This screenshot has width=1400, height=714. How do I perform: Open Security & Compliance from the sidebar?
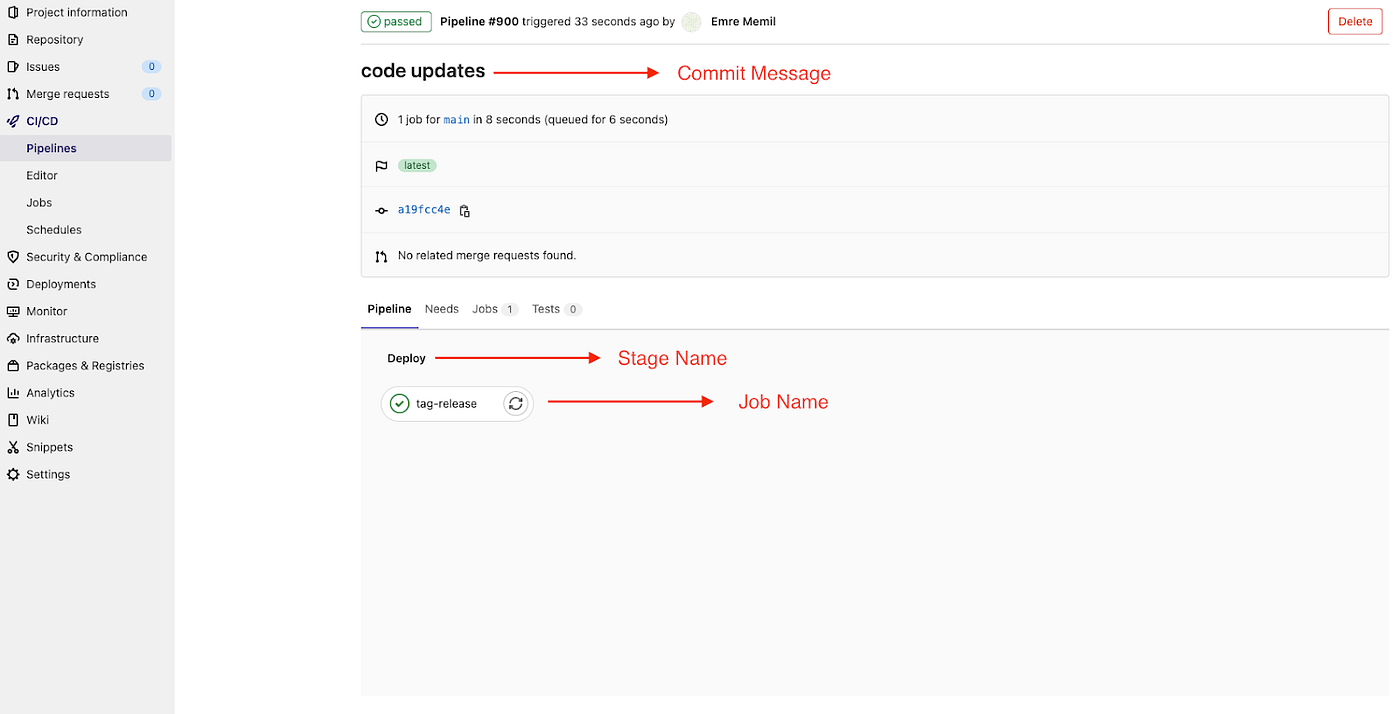(84, 256)
